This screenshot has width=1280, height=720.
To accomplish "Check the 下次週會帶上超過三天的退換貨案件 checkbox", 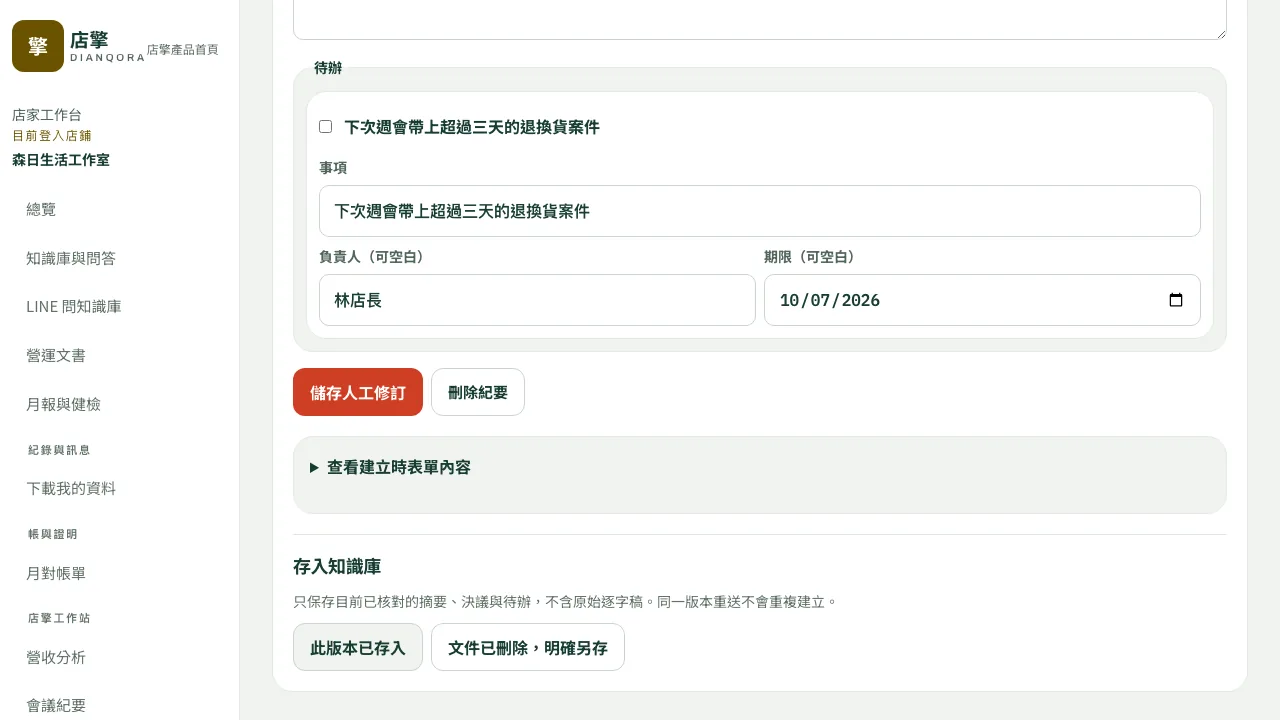I will (x=325, y=127).
